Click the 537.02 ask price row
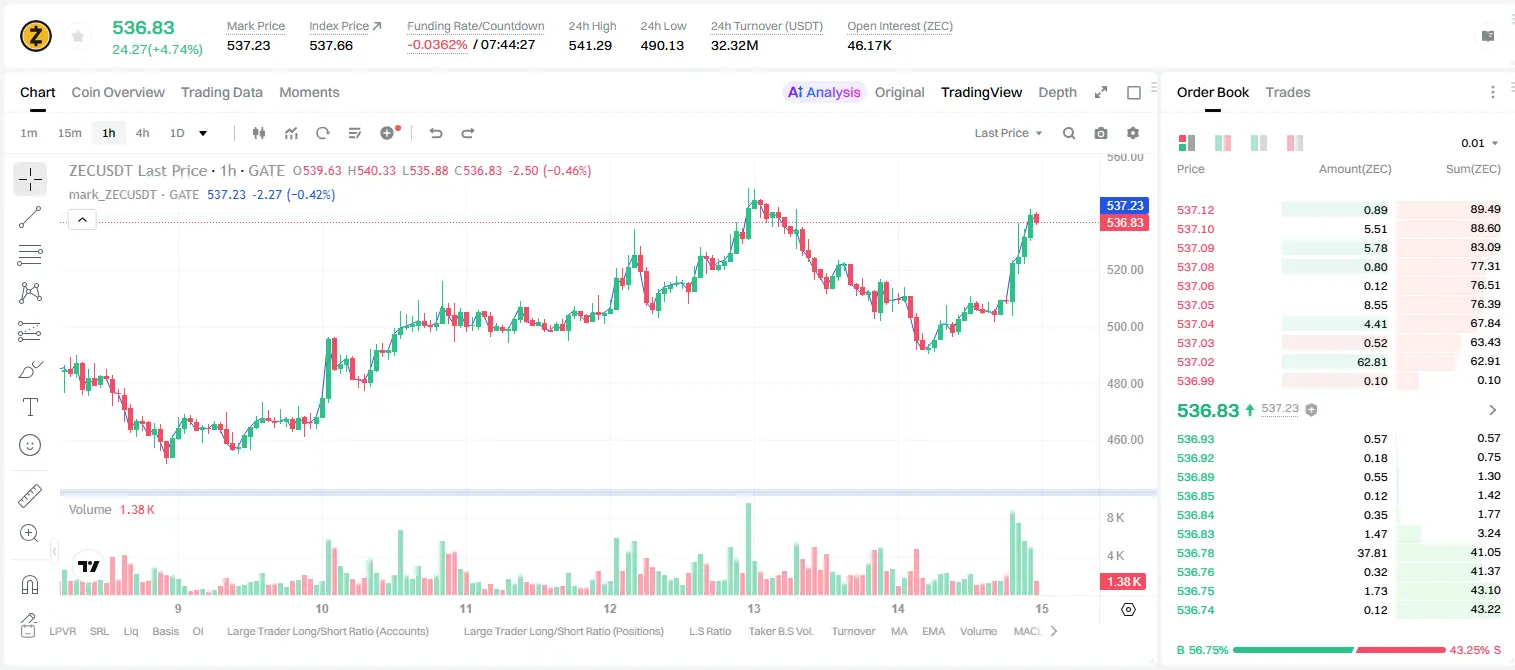This screenshot has height=670, width=1515. 1339,362
